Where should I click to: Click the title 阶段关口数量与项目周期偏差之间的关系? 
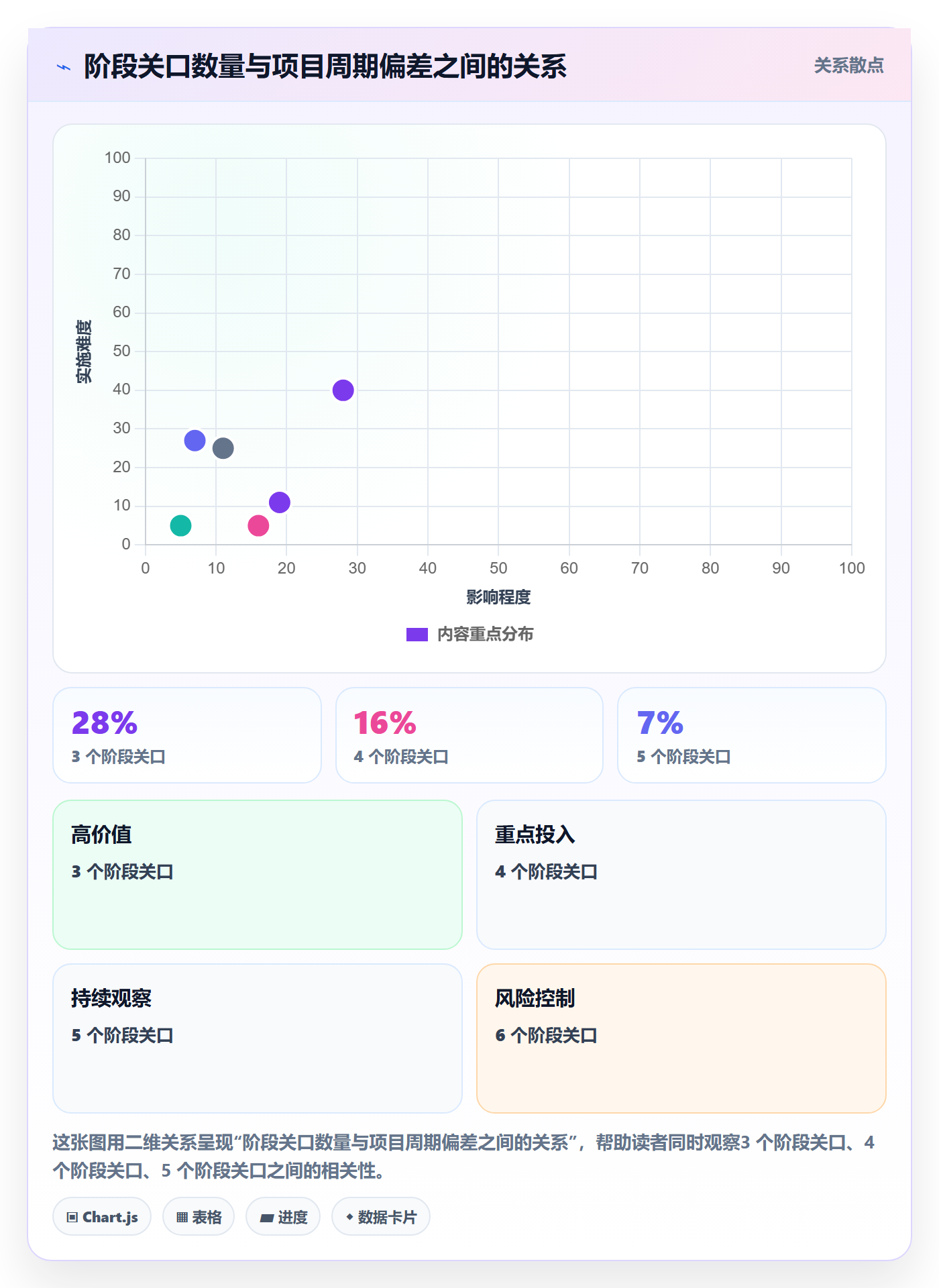325,66
